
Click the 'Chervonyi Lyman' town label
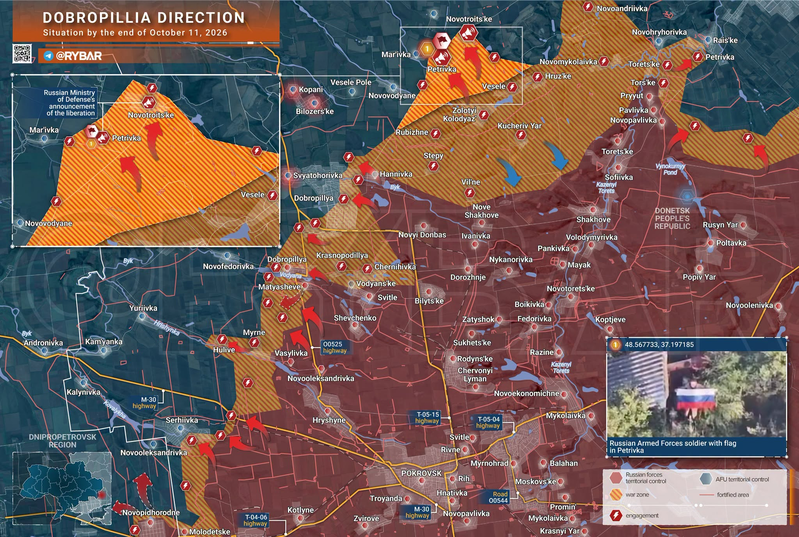click(475, 374)
